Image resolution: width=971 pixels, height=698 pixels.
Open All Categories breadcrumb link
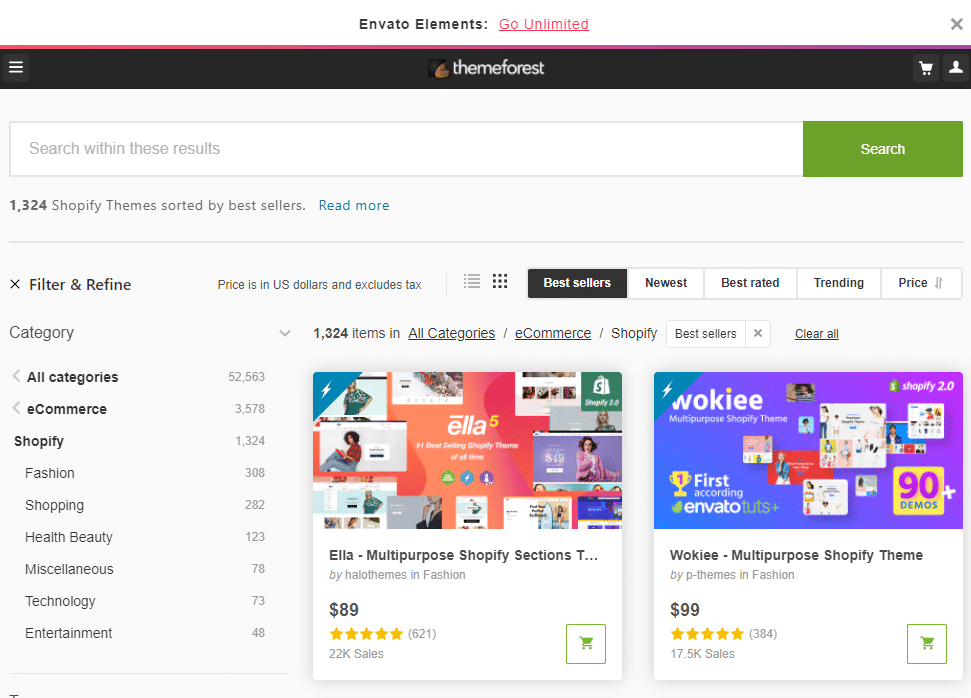[451, 333]
